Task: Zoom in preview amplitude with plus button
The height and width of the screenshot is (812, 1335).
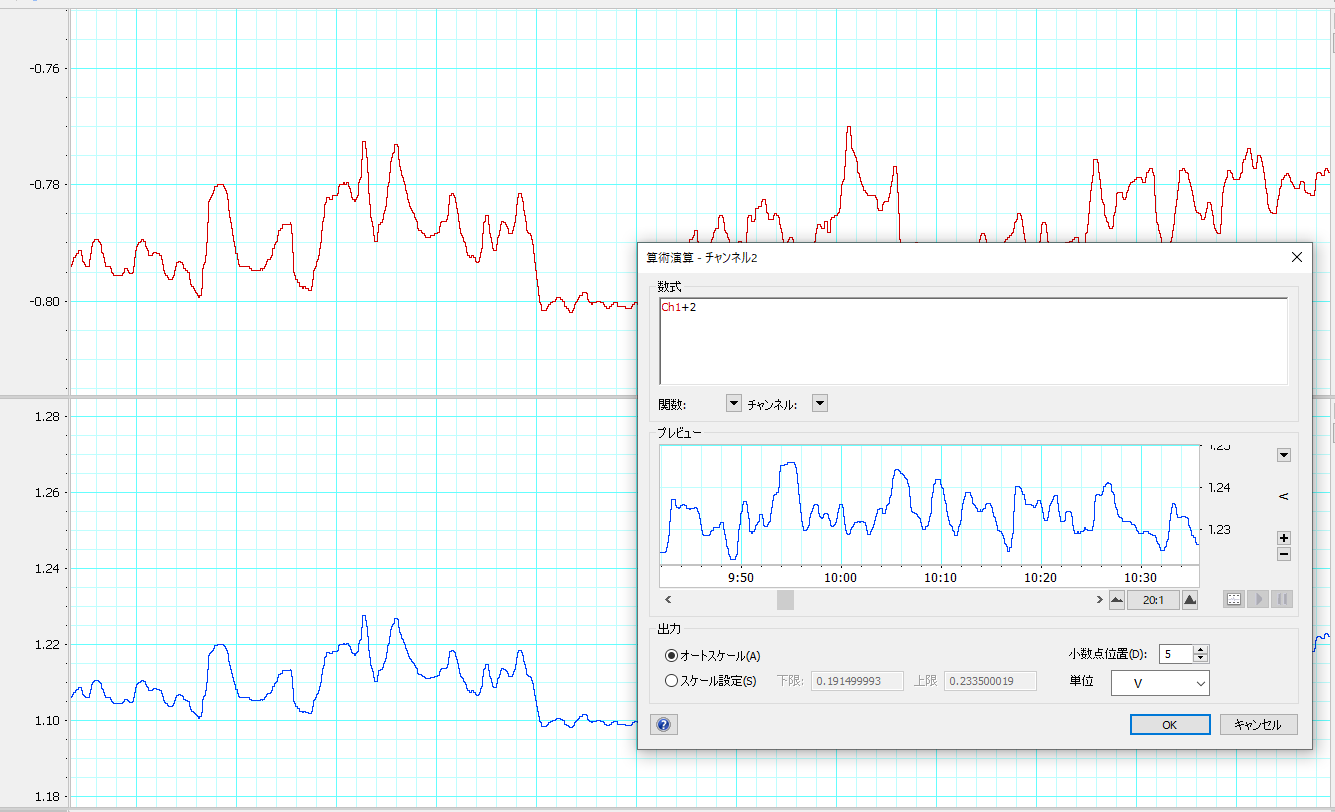Action: point(1284,538)
